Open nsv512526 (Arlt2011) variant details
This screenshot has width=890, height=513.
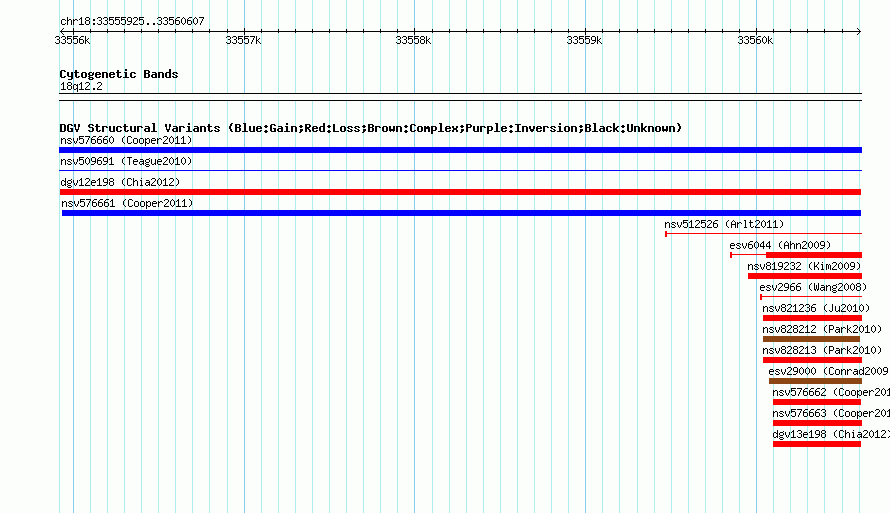[x=724, y=224]
